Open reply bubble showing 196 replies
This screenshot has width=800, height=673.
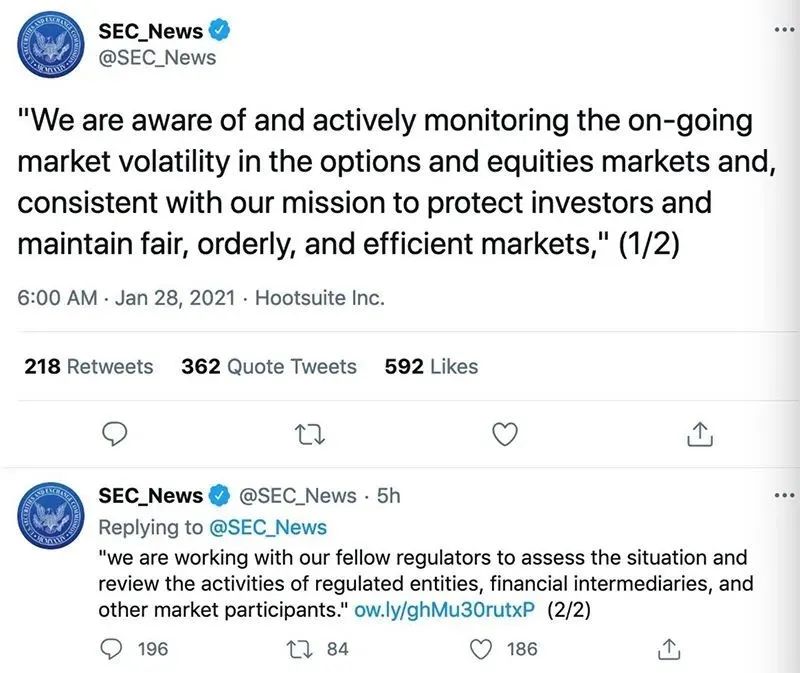pyautogui.click(x=111, y=649)
